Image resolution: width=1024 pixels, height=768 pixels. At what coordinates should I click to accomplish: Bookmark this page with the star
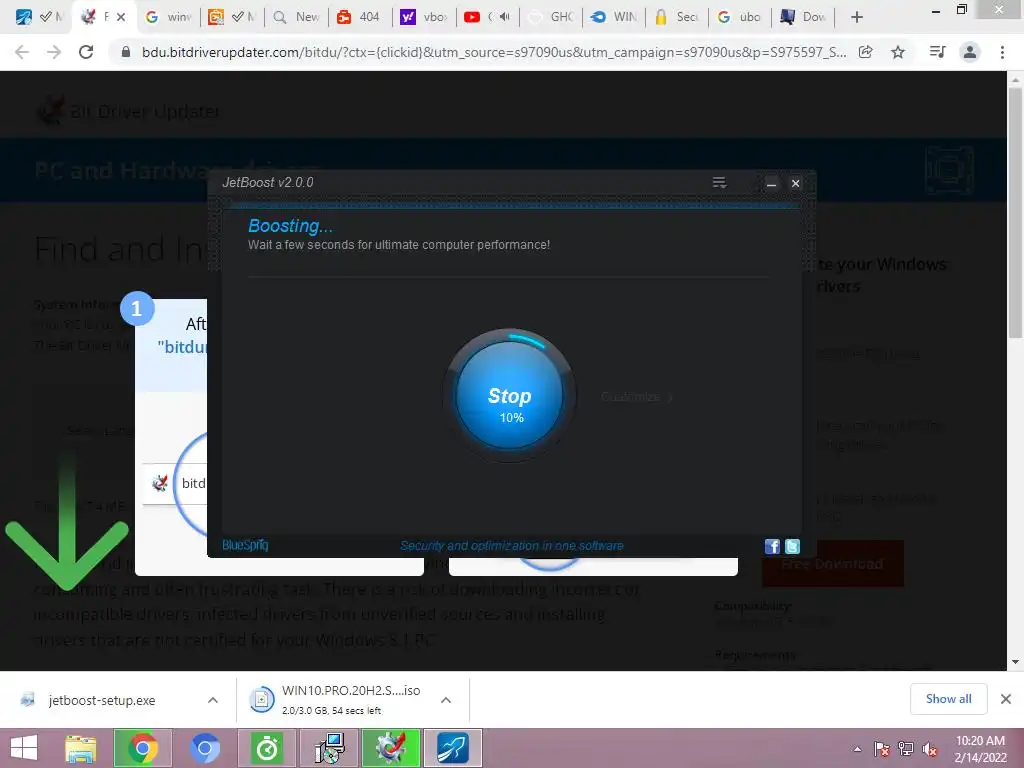[x=899, y=52]
